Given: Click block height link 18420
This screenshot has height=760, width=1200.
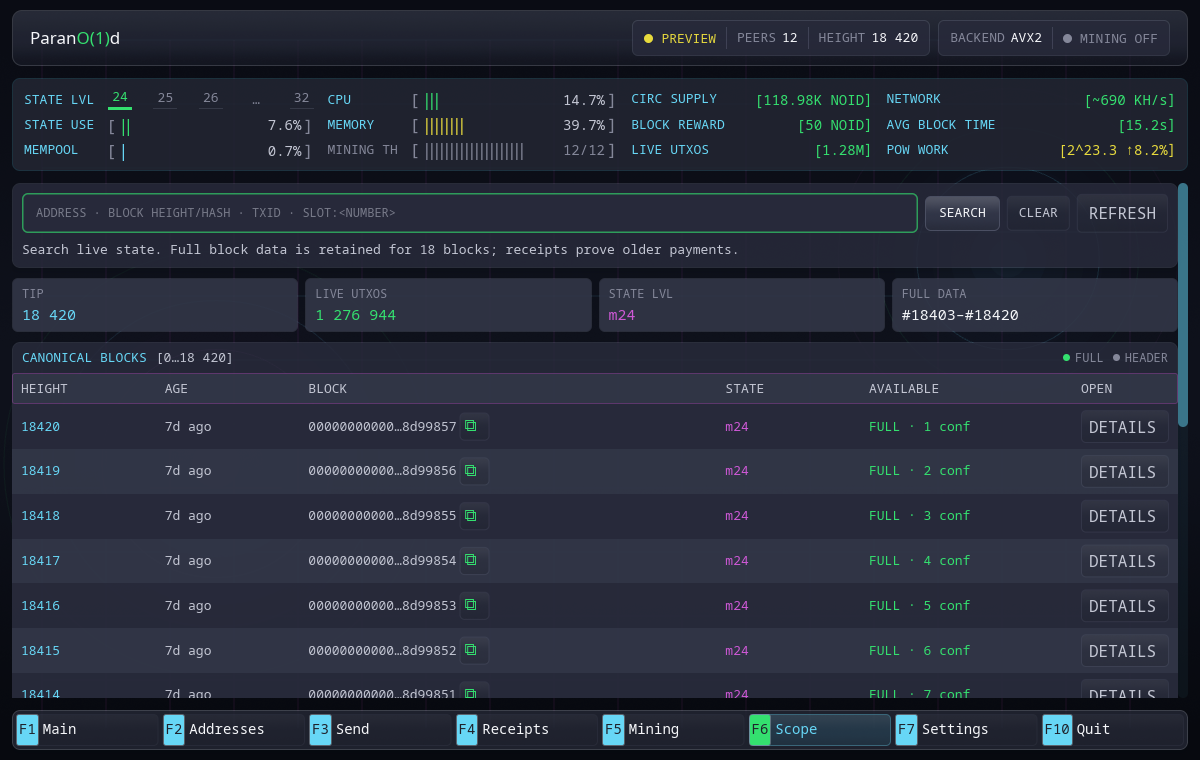Looking at the screenshot, I should coord(41,427).
